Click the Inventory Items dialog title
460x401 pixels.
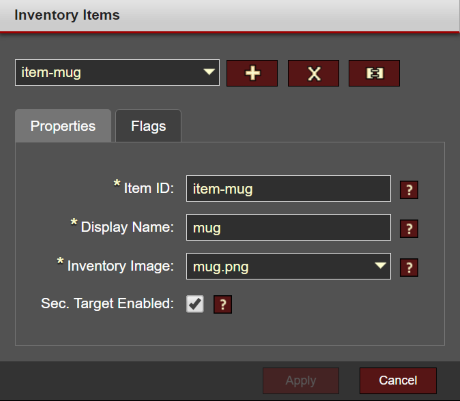(67, 15)
